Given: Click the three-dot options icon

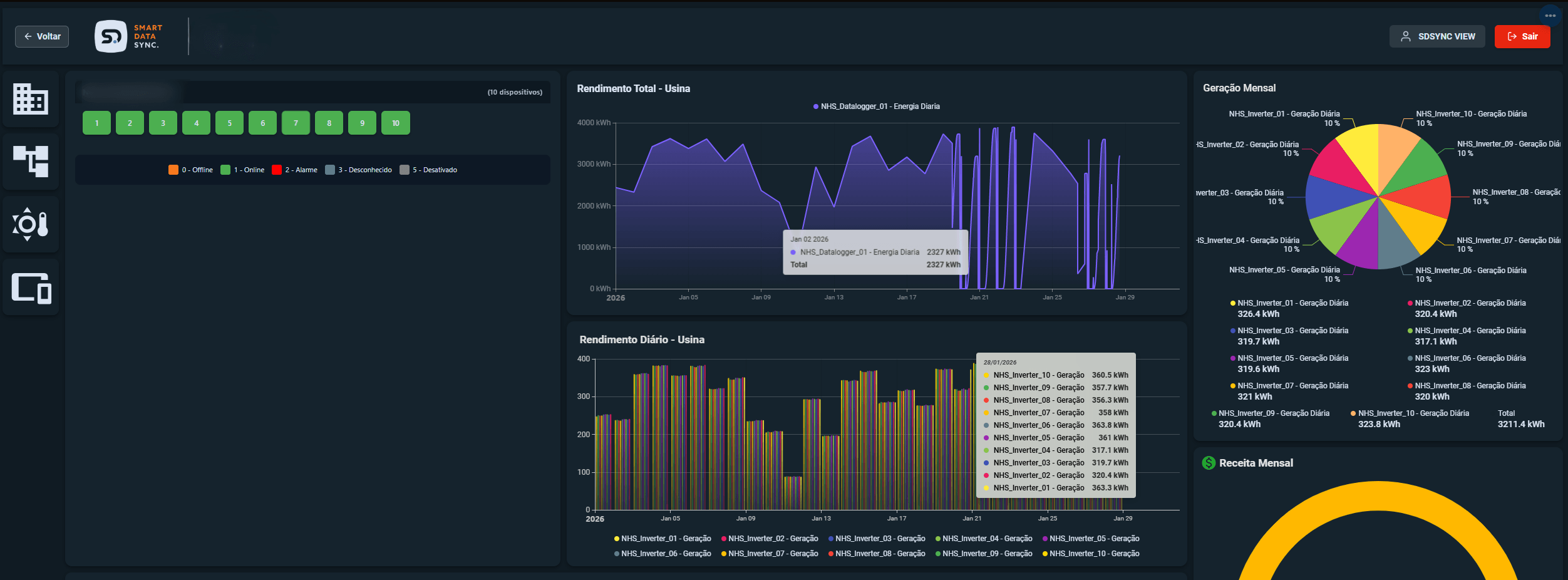Looking at the screenshot, I should [1550, 16].
